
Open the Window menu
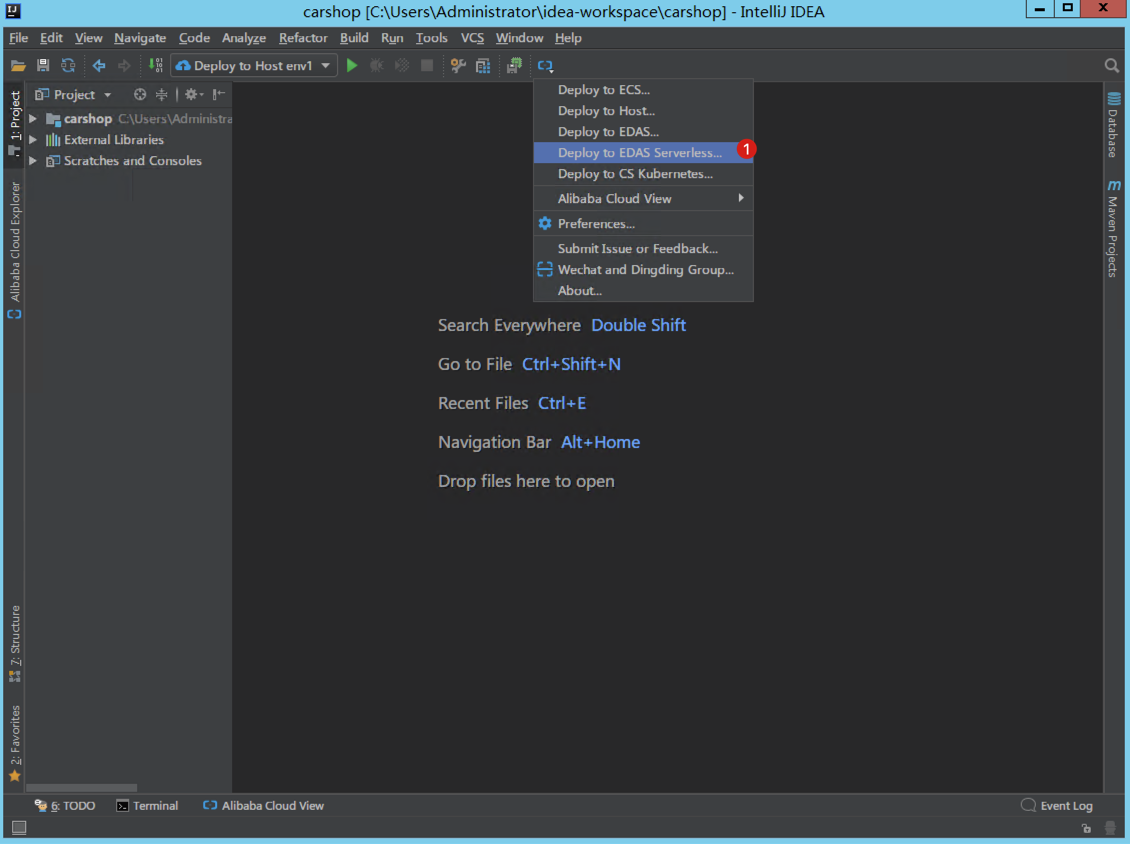click(519, 38)
